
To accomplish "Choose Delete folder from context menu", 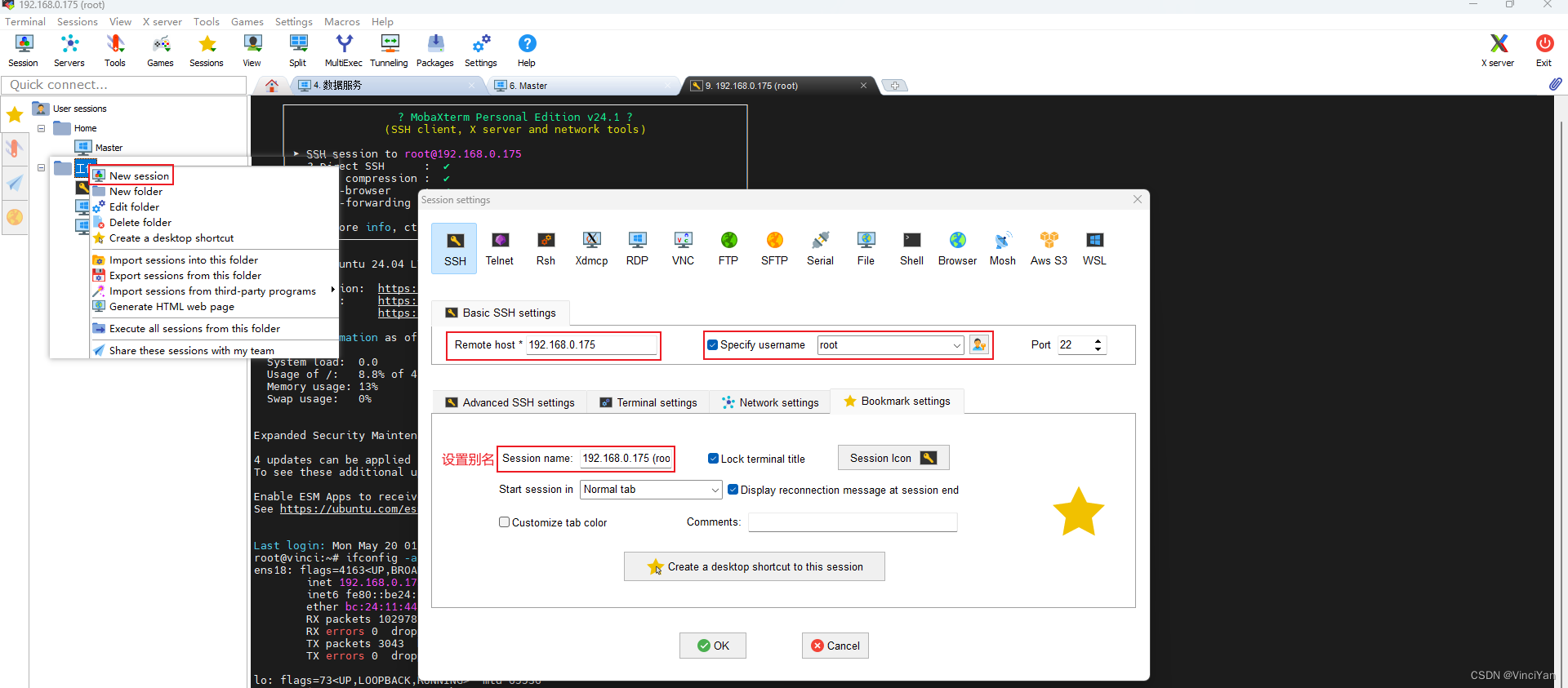I will click(x=140, y=222).
